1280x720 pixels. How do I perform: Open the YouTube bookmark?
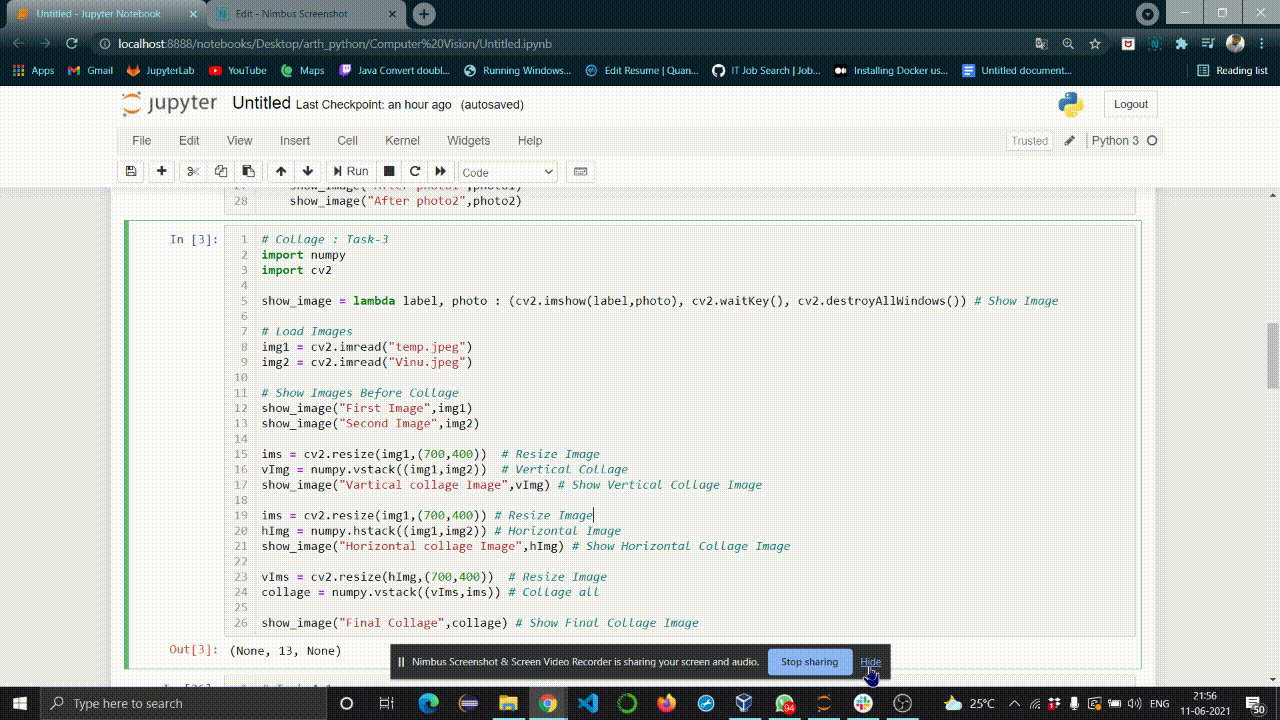[237, 71]
